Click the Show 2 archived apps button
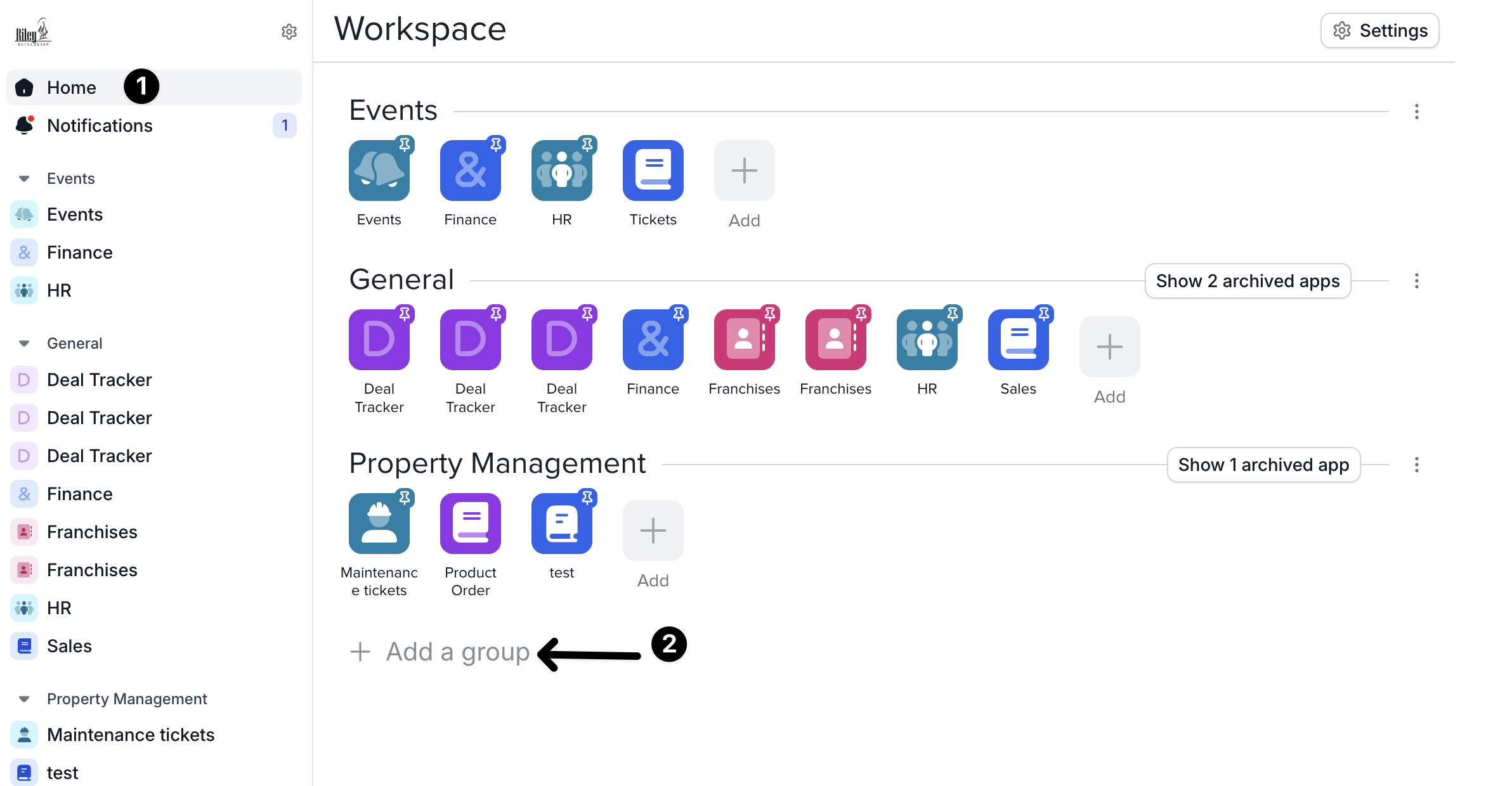This screenshot has width=1512, height=786. point(1248,281)
